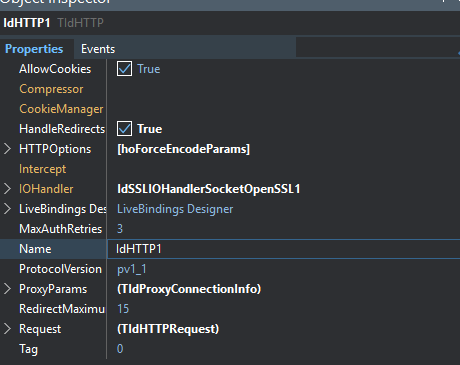This screenshot has height=365, width=460.
Task: Select the Request property name
Action: [x=40, y=329]
